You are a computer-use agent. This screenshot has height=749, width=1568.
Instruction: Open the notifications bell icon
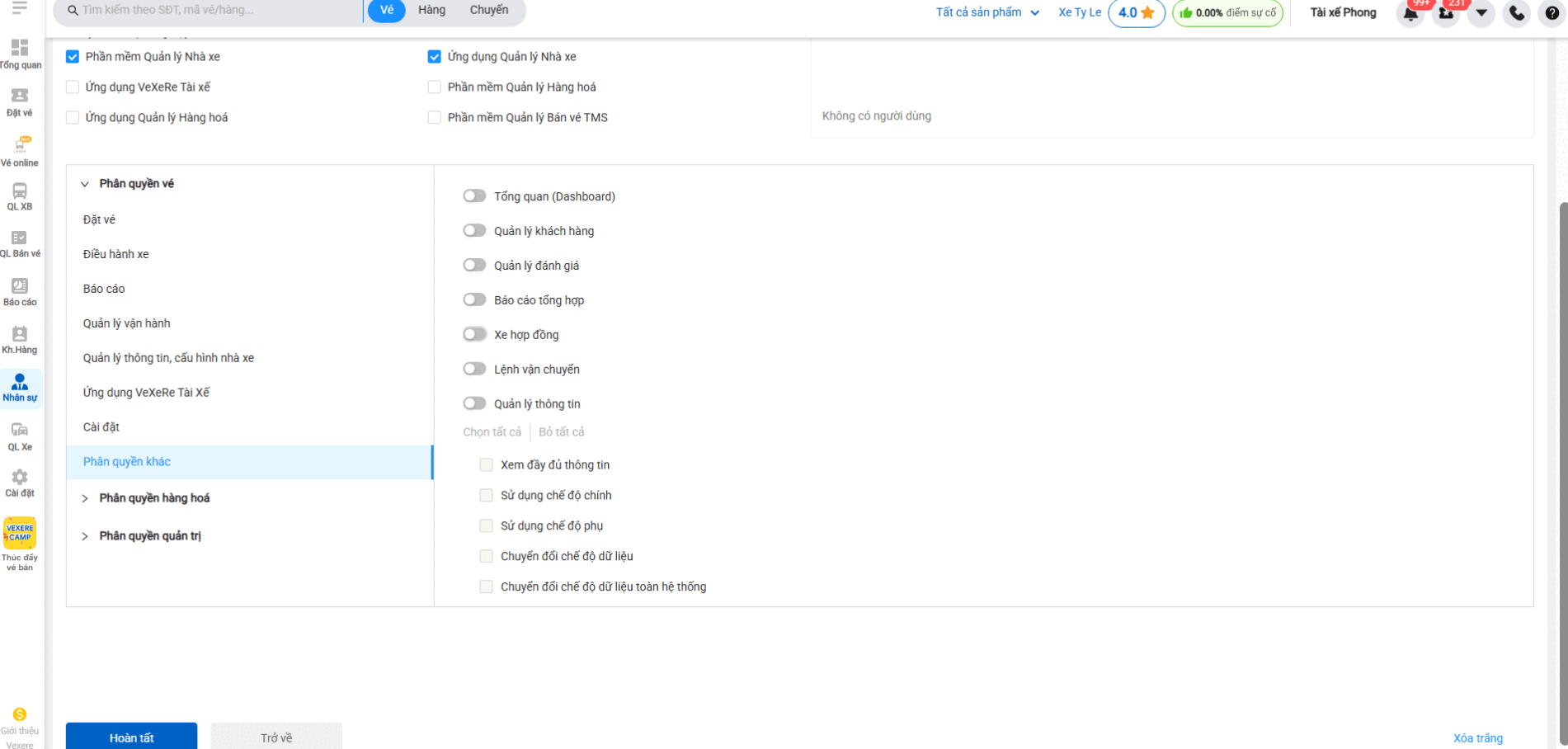(1410, 13)
